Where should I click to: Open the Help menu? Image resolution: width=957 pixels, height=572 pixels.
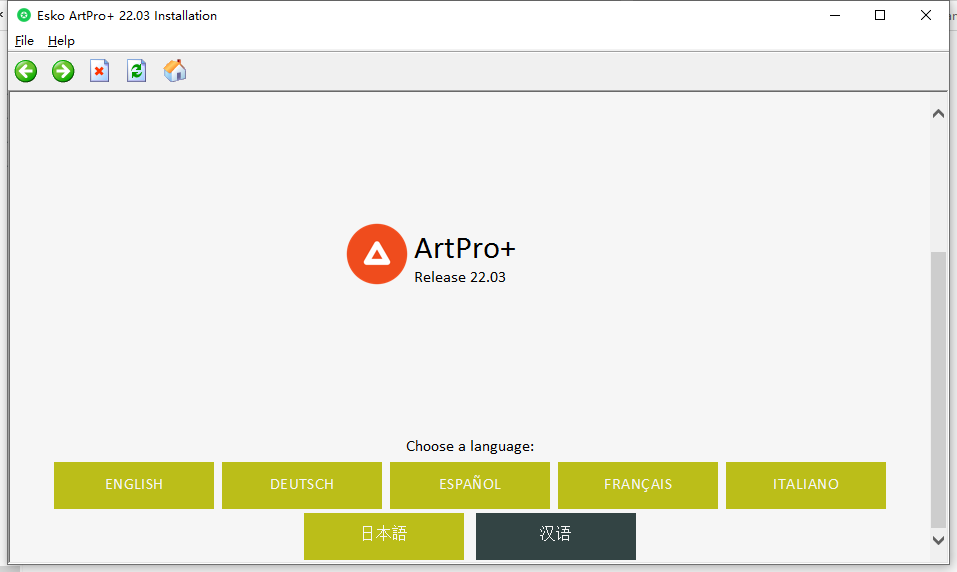pyautogui.click(x=61, y=41)
